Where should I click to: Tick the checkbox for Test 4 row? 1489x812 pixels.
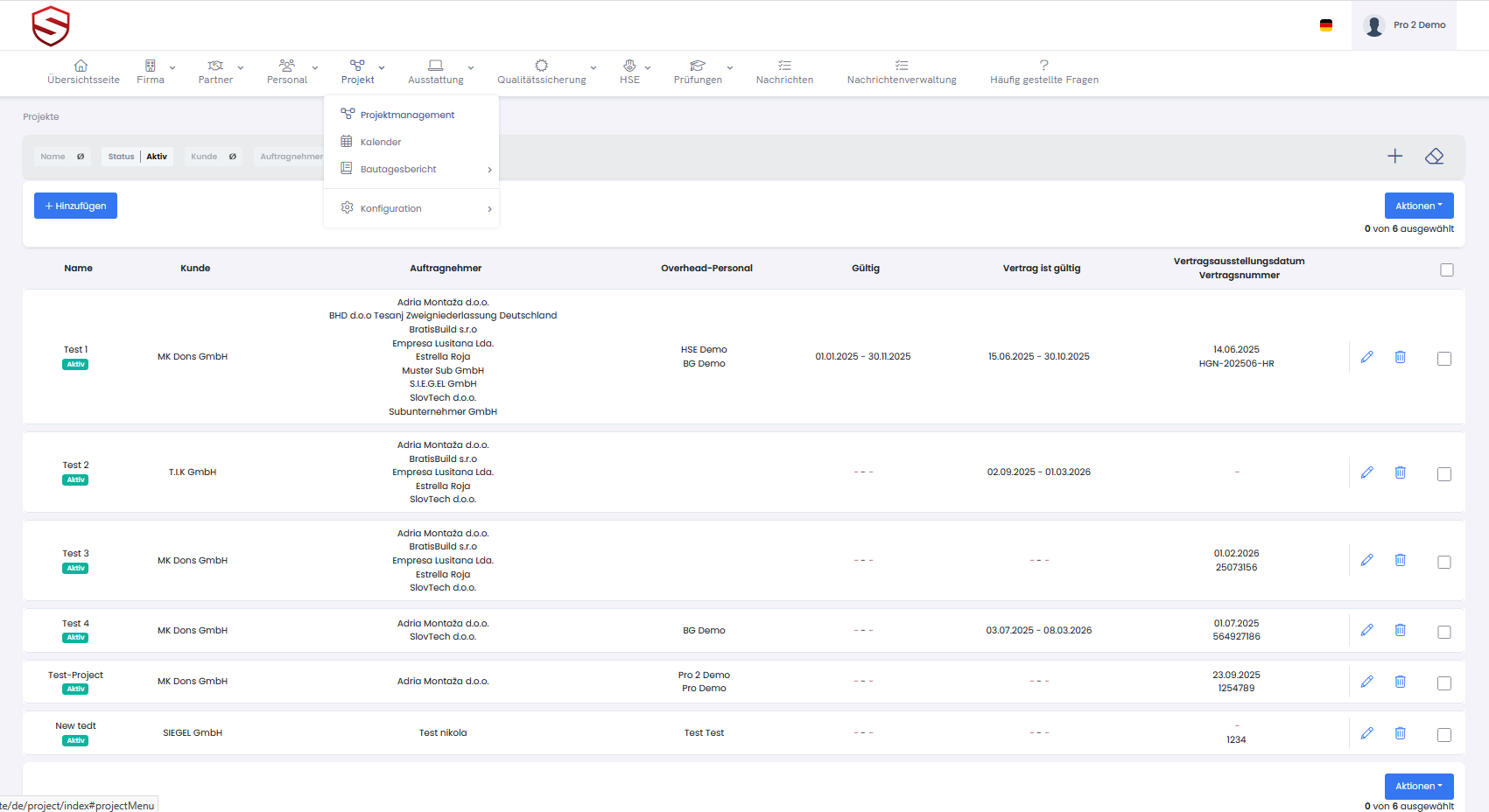pos(1443,632)
